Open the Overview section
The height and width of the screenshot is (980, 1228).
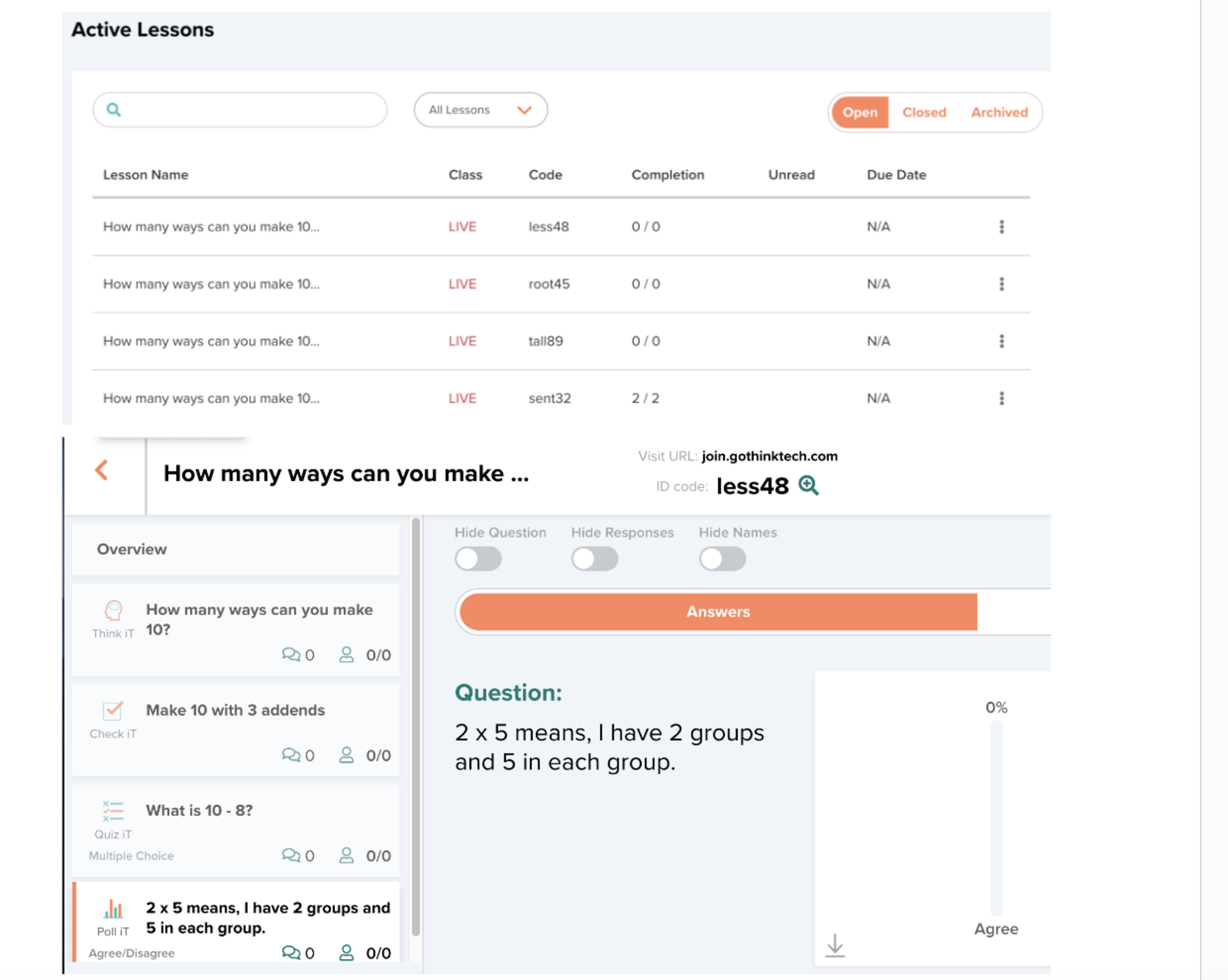click(236, 549)
